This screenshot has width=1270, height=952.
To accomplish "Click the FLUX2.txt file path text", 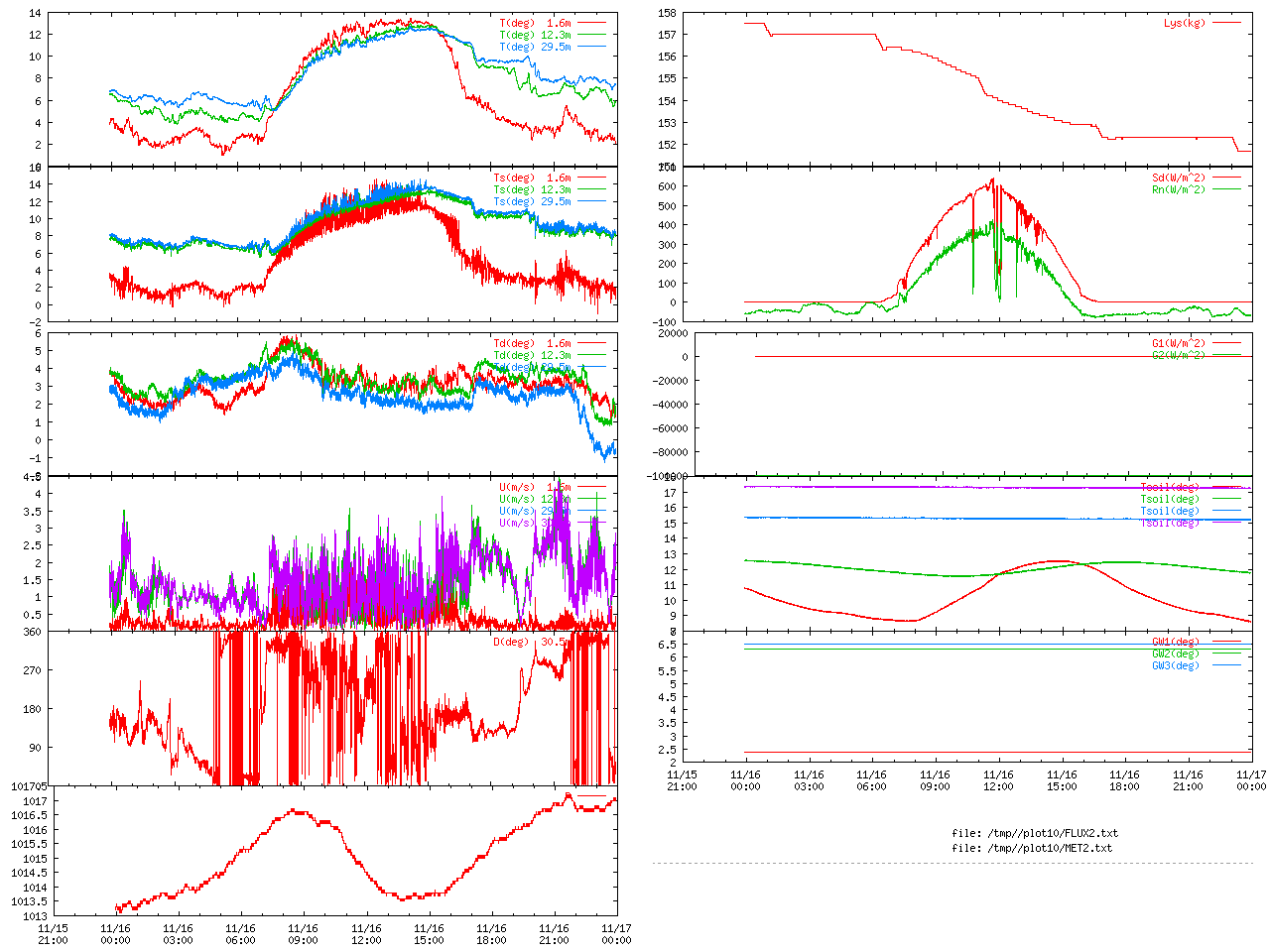I will tap(1034, 833).
